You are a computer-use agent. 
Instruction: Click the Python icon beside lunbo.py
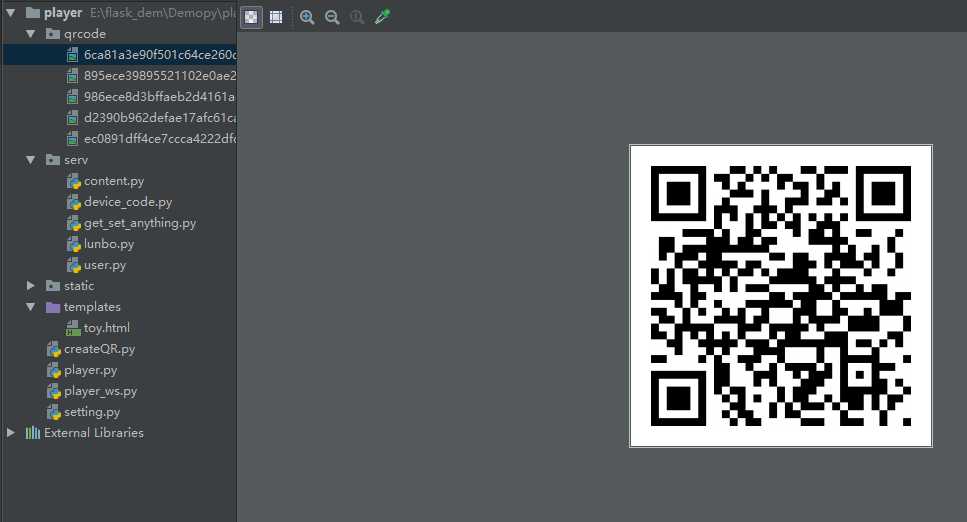coord(73,244)
